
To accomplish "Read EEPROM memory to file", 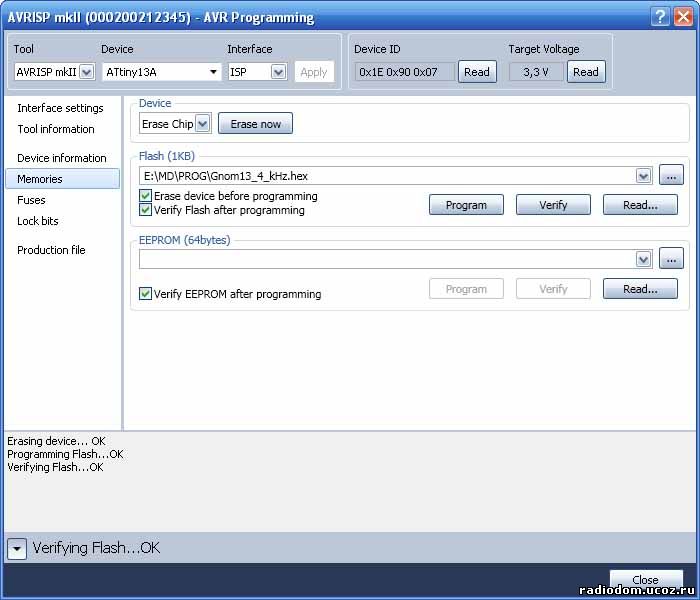I will point(640,289).
